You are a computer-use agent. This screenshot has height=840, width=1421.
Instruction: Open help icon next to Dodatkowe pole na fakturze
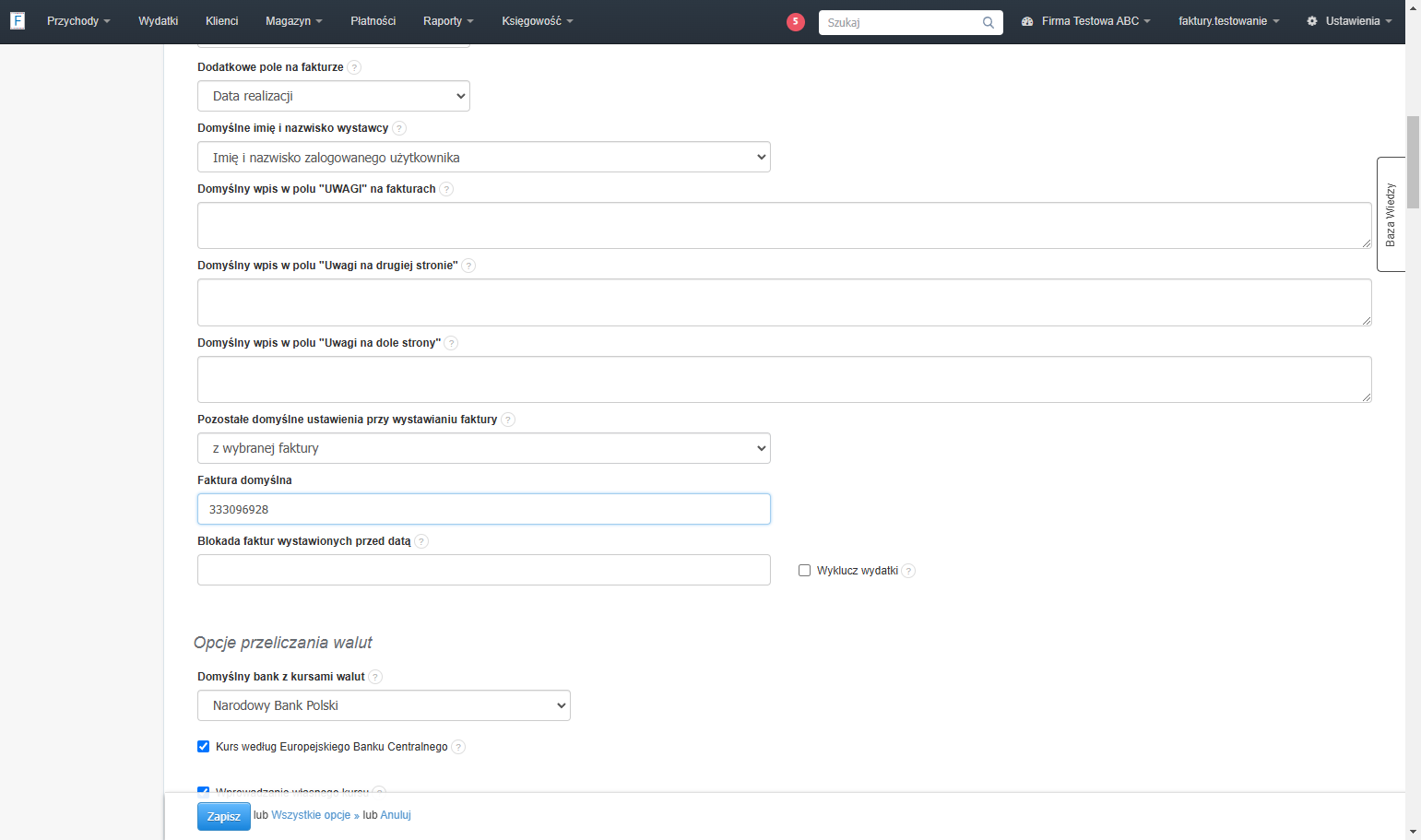(x=354, y=67)
